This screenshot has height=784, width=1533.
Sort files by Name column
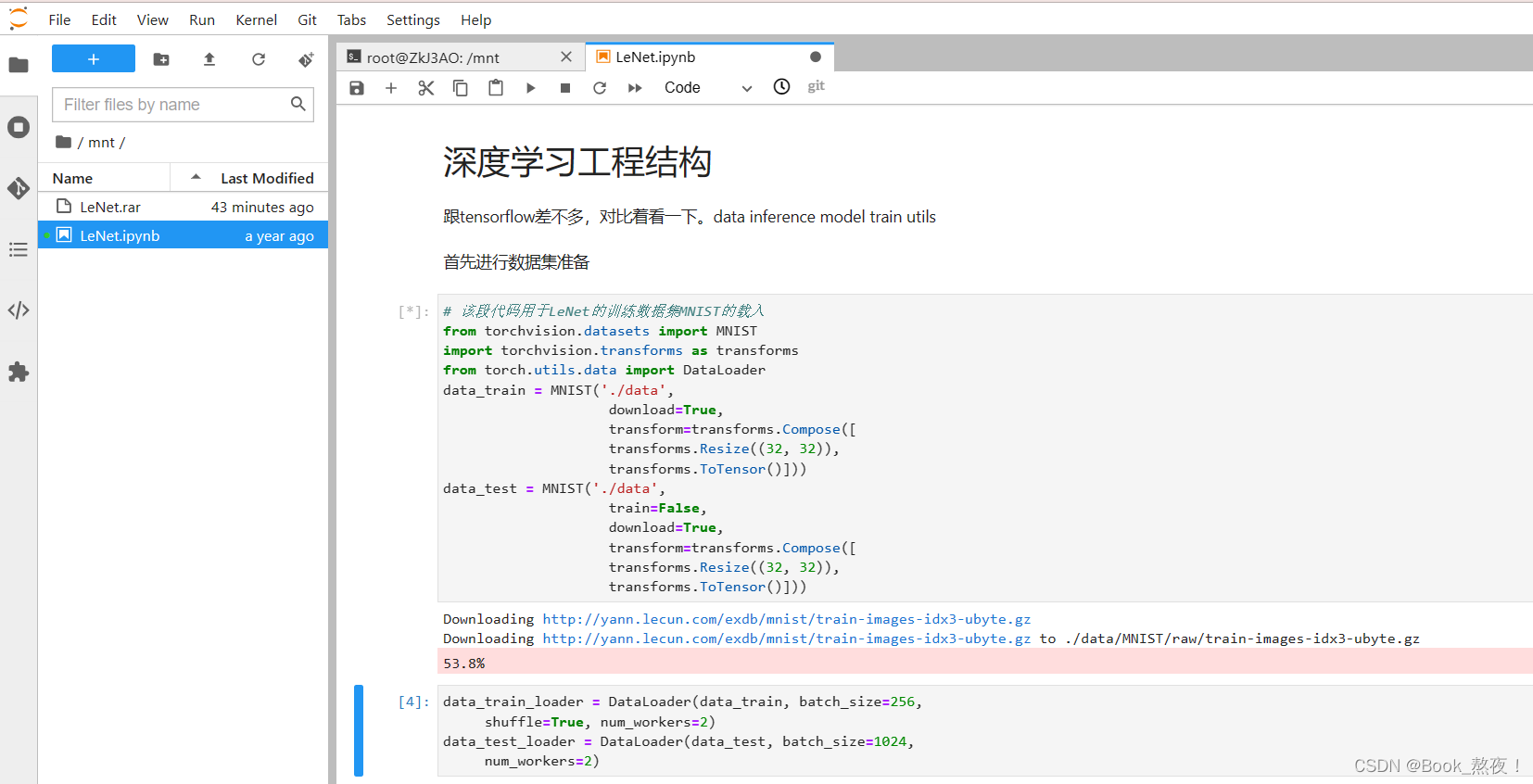point(104,178)
